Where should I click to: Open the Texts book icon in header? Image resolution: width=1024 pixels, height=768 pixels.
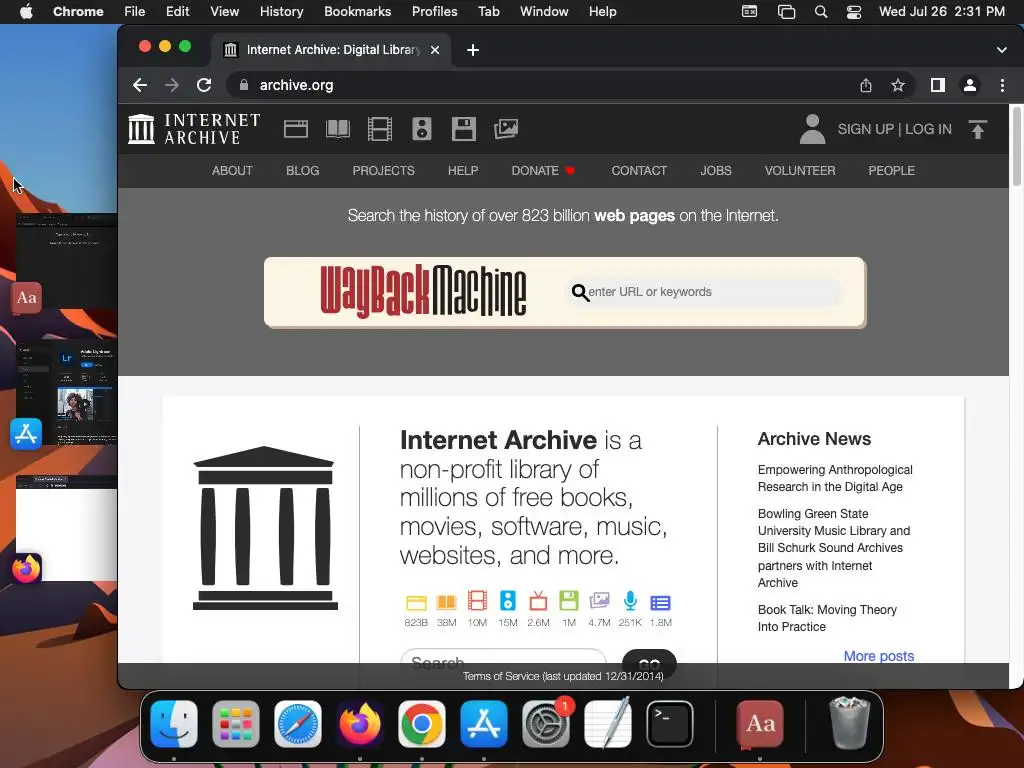[338, 129]
